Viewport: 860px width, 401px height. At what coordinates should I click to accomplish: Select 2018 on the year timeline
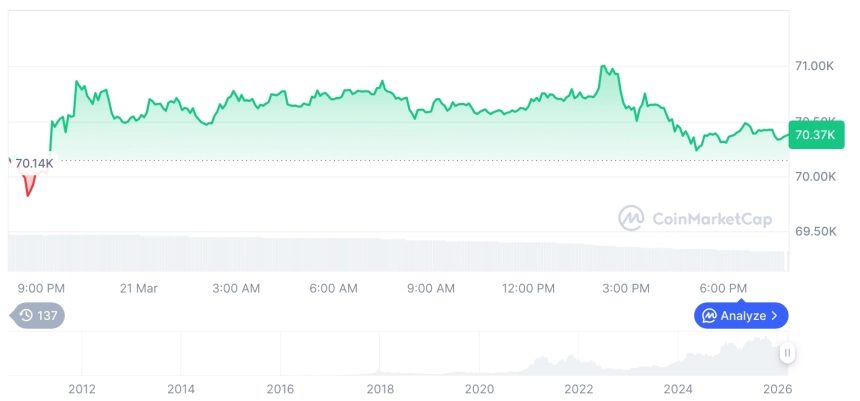click(x=380, y=389)
